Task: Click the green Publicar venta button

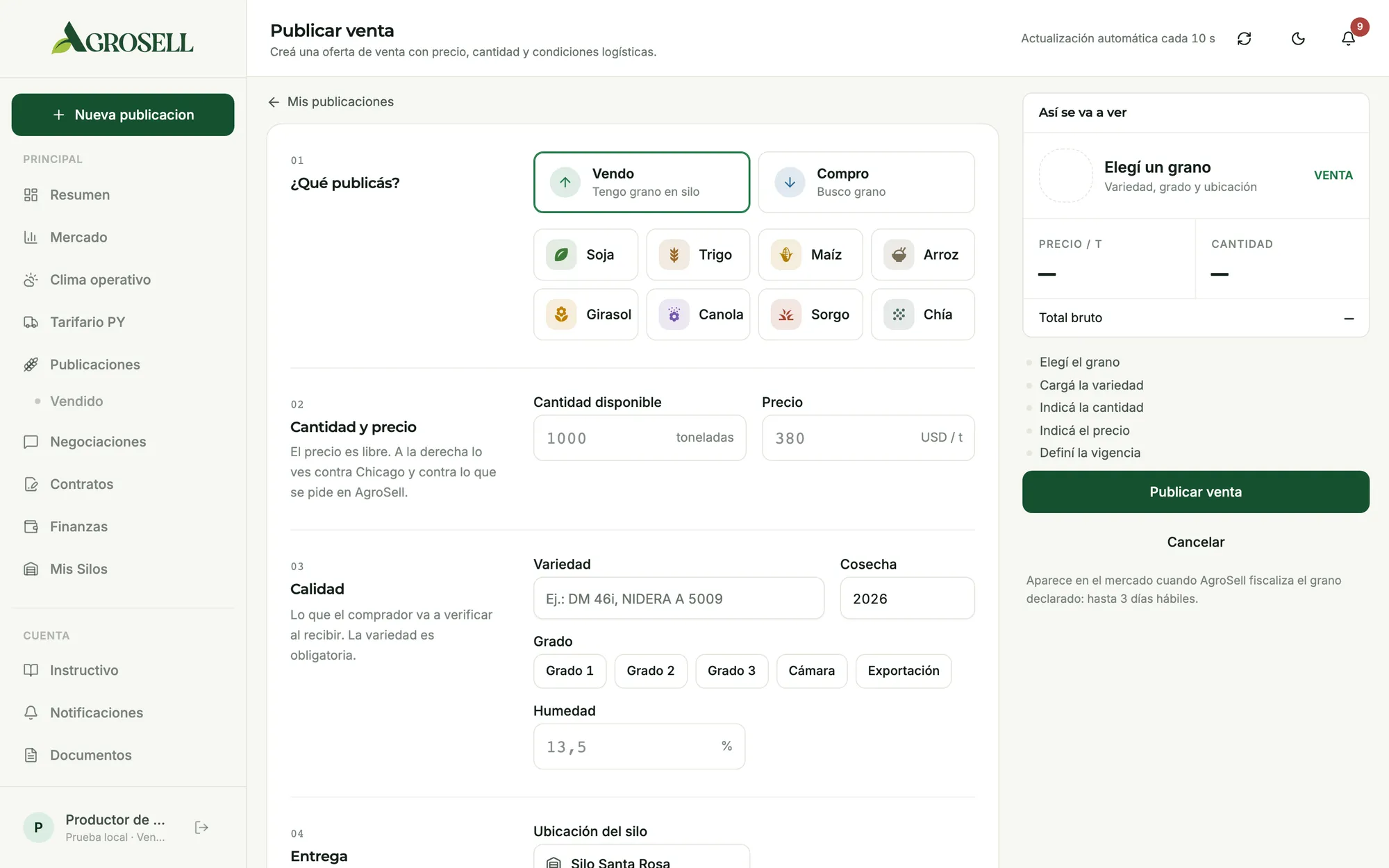Action: coord(1195,492)
